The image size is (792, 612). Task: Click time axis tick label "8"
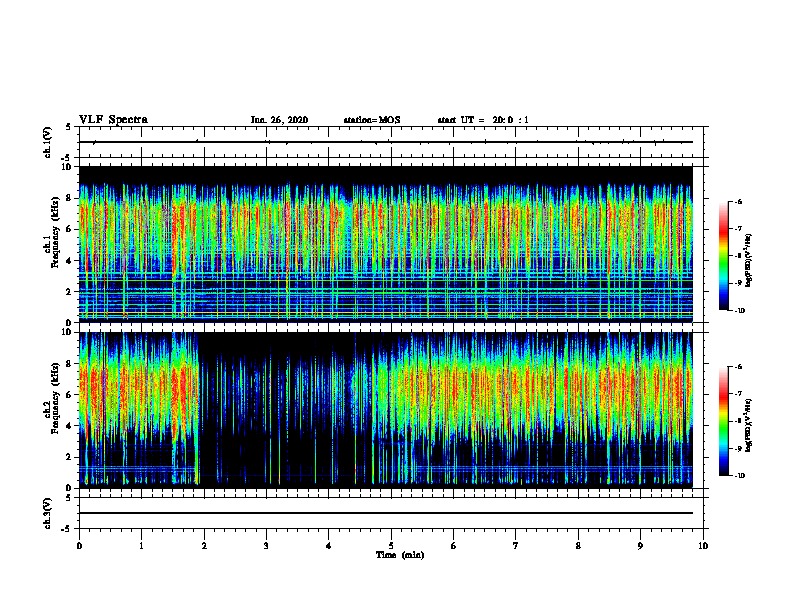(578, 546)
